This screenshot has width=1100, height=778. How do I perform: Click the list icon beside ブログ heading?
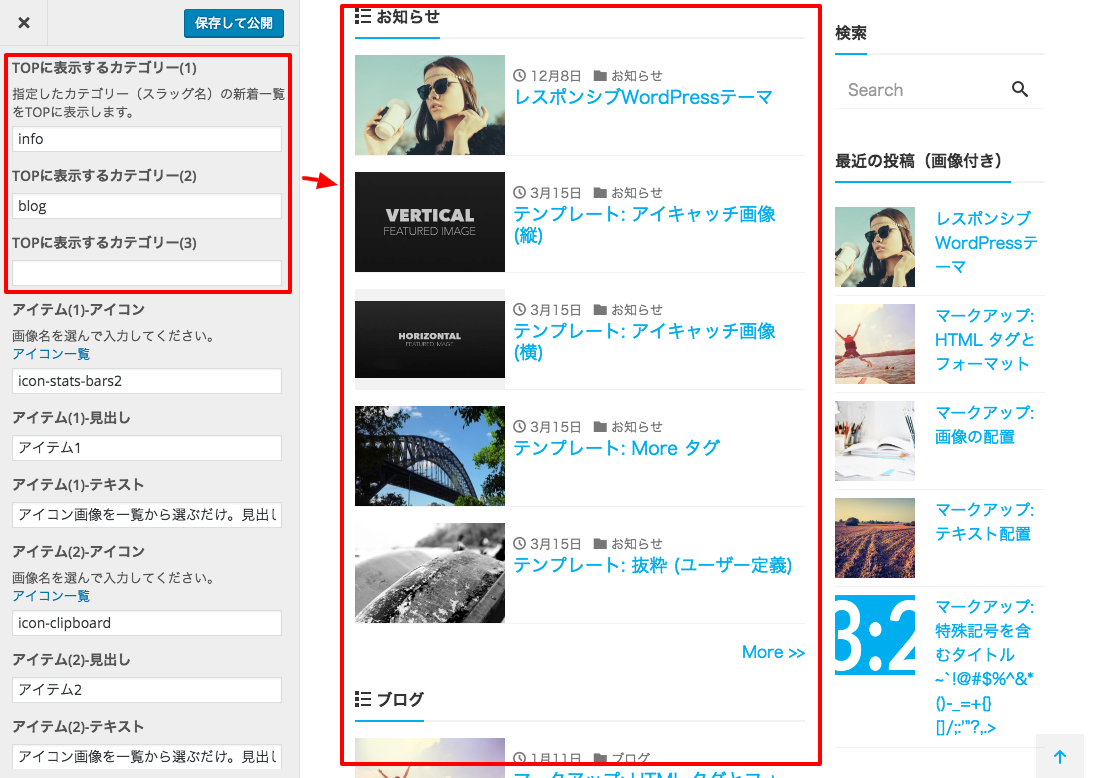click(363, 699)
